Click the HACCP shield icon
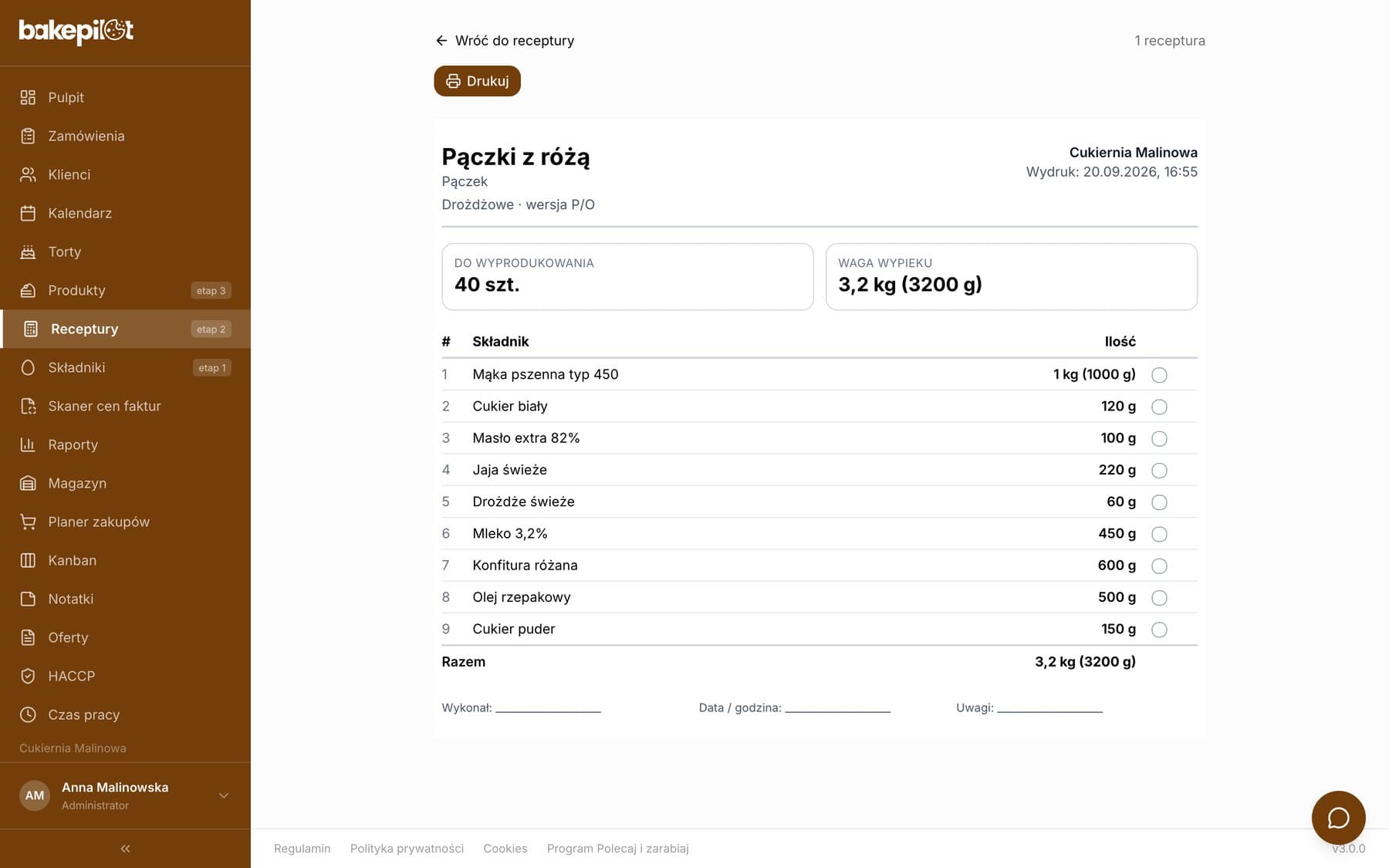1389x868 pixels. pyautogui.click(x=28, y=676)
